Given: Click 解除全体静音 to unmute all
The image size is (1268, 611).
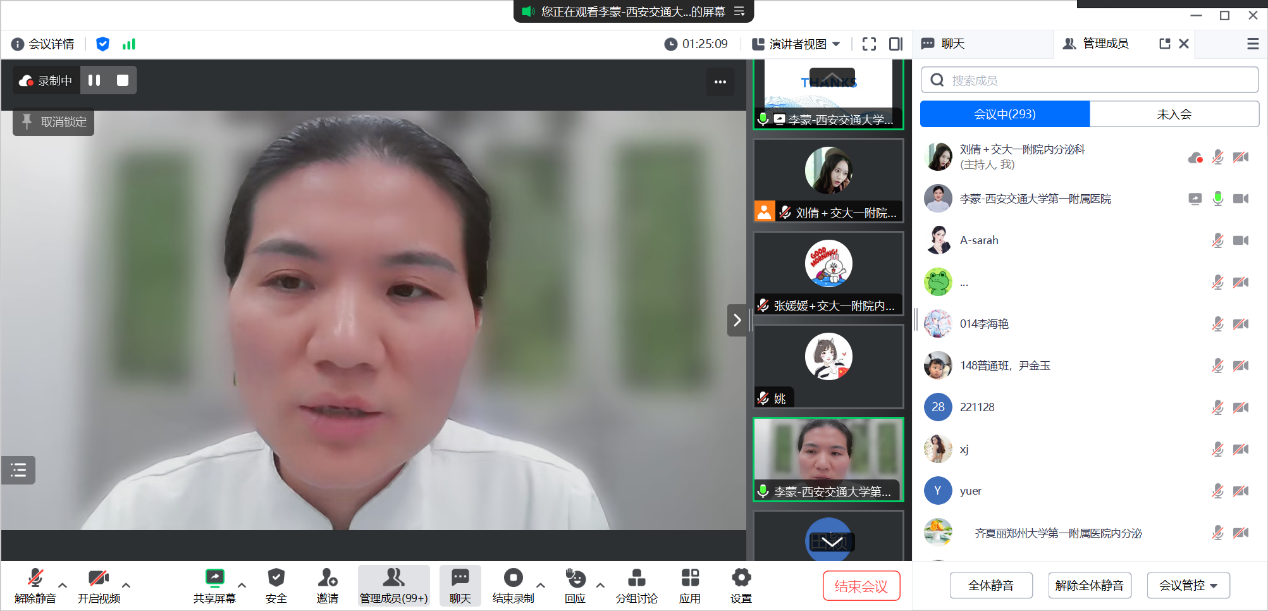Looking at the screenshot, I should click(x=1090, y=585).
